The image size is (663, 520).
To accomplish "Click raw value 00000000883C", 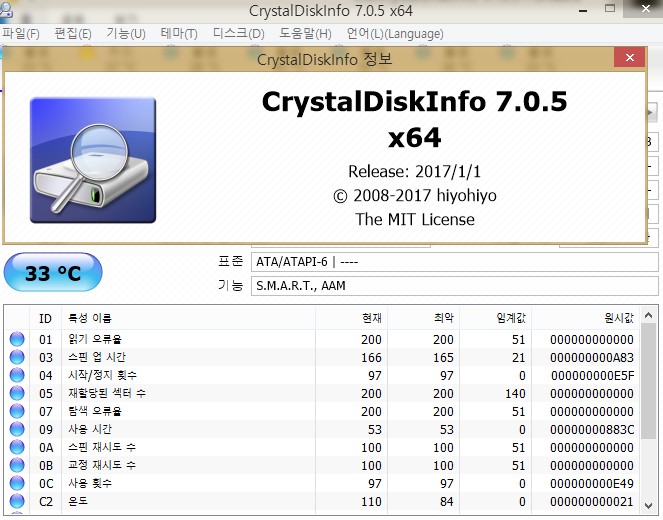I will coord(592,430).
